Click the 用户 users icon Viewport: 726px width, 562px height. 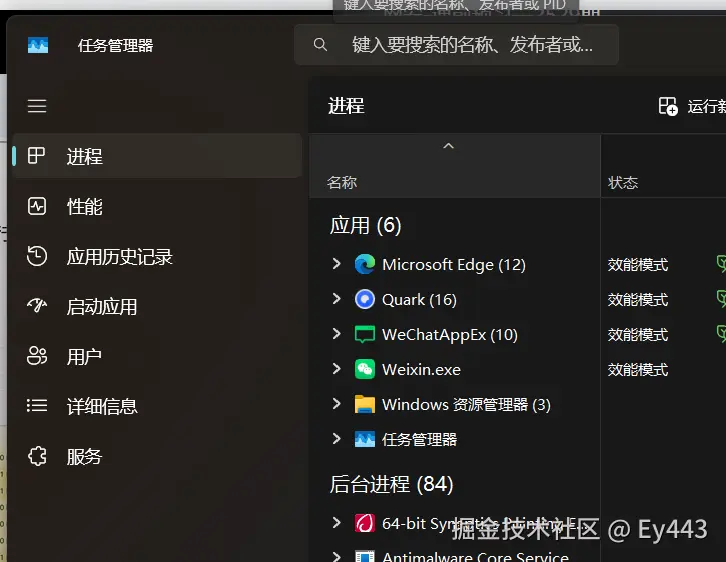(x=37, y=356)
